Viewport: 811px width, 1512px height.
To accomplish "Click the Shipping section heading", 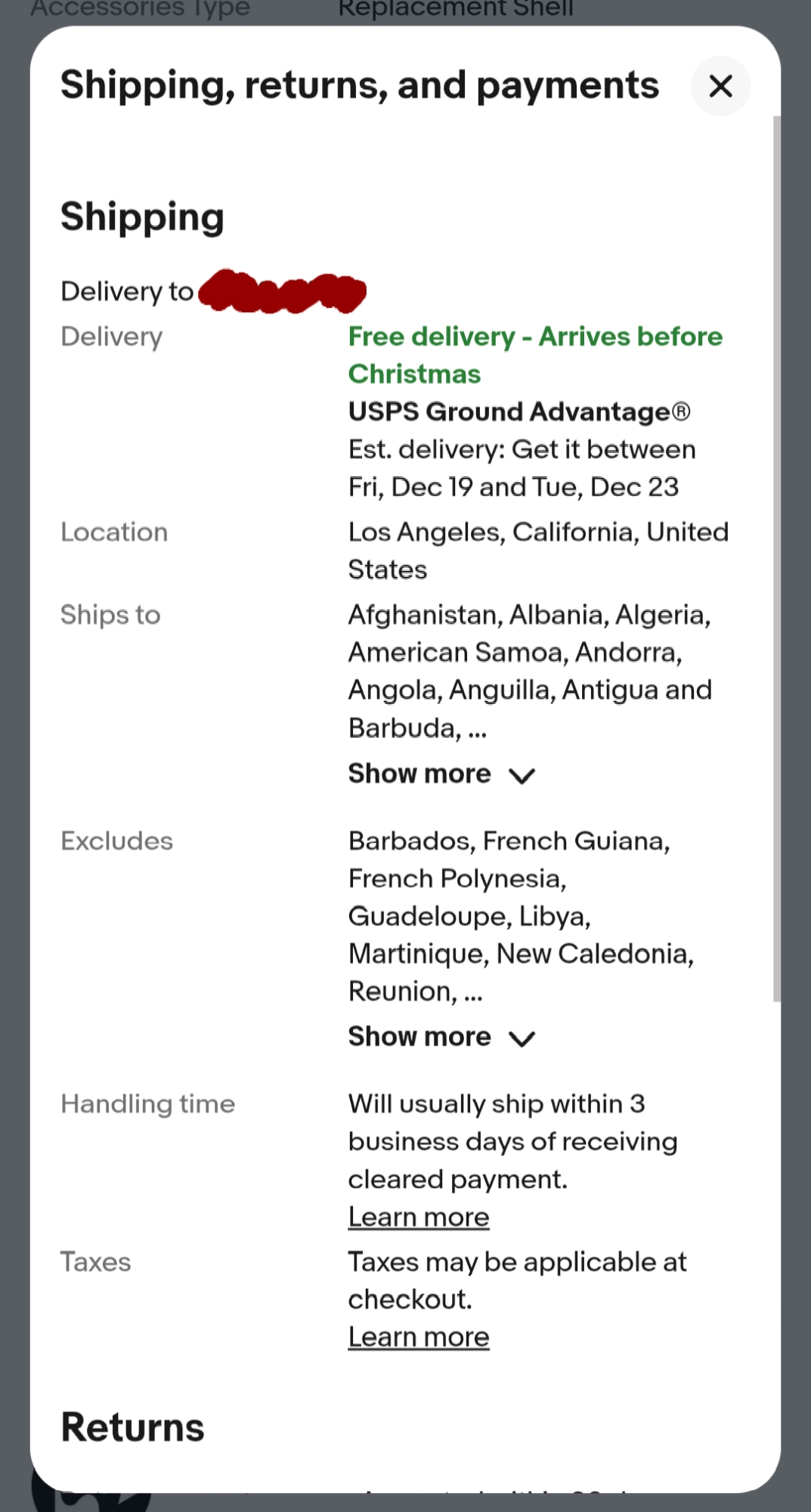I will point(142,217).
